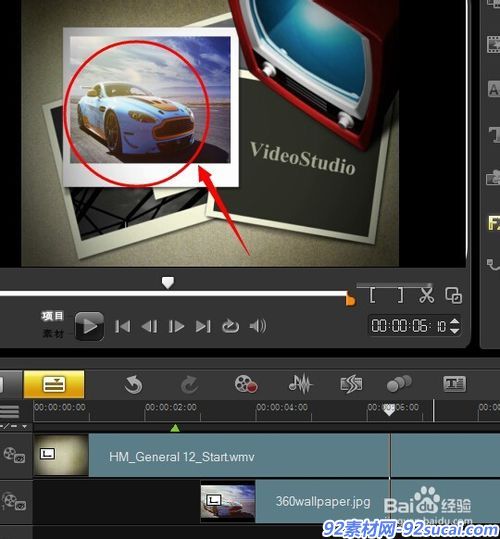Viewport: 500px width, 539px height.
Task: Step forward to next frame
Action: coord(176,326)
